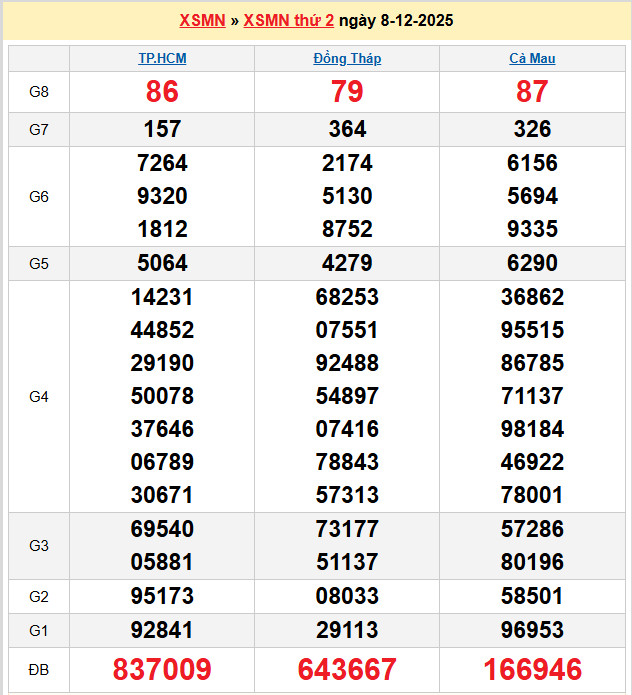
Task: Click the Cà Mau G8 number 87
Action: tap(532, 92)
